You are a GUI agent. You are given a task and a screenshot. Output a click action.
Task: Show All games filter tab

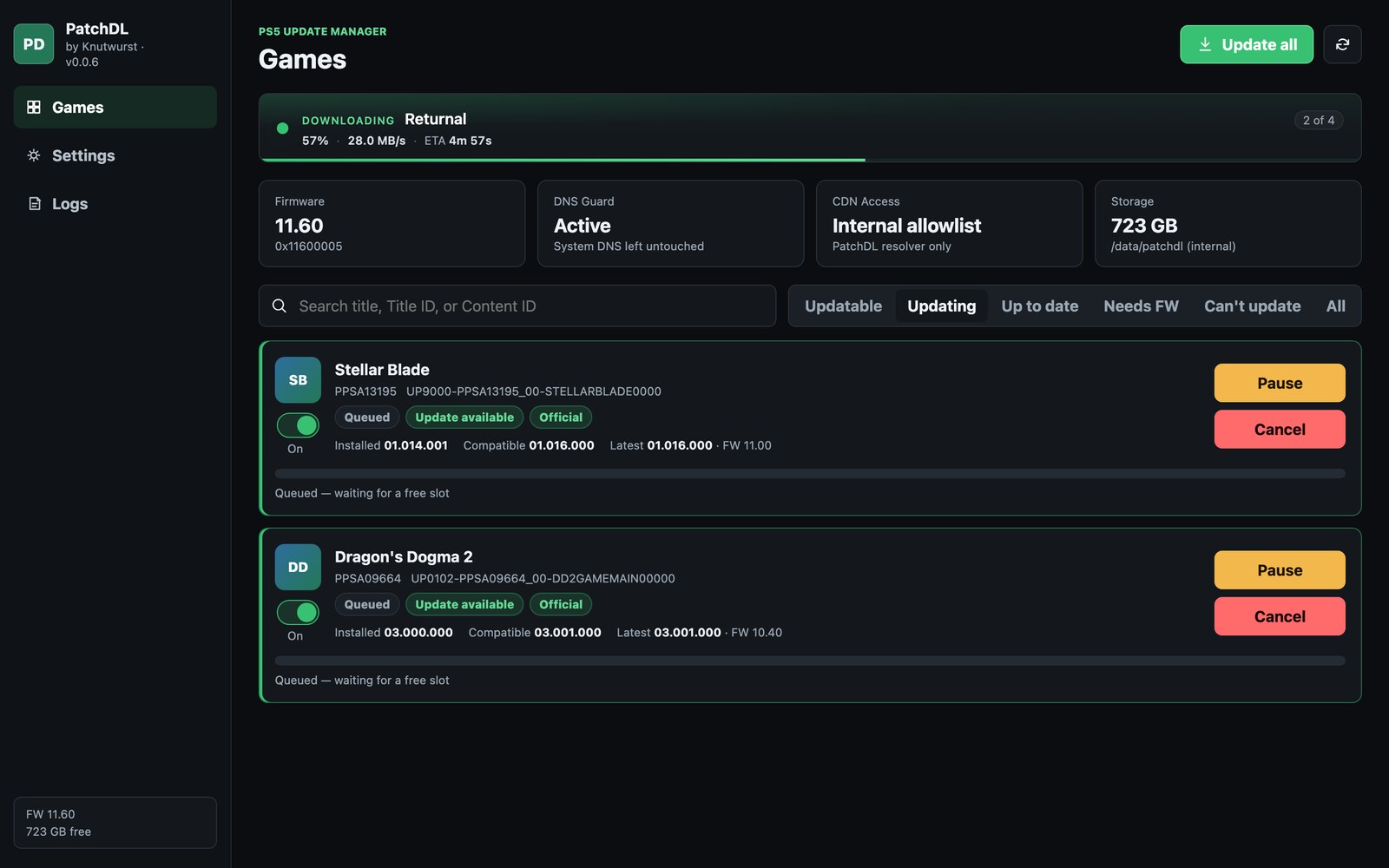click(1335, 306)
